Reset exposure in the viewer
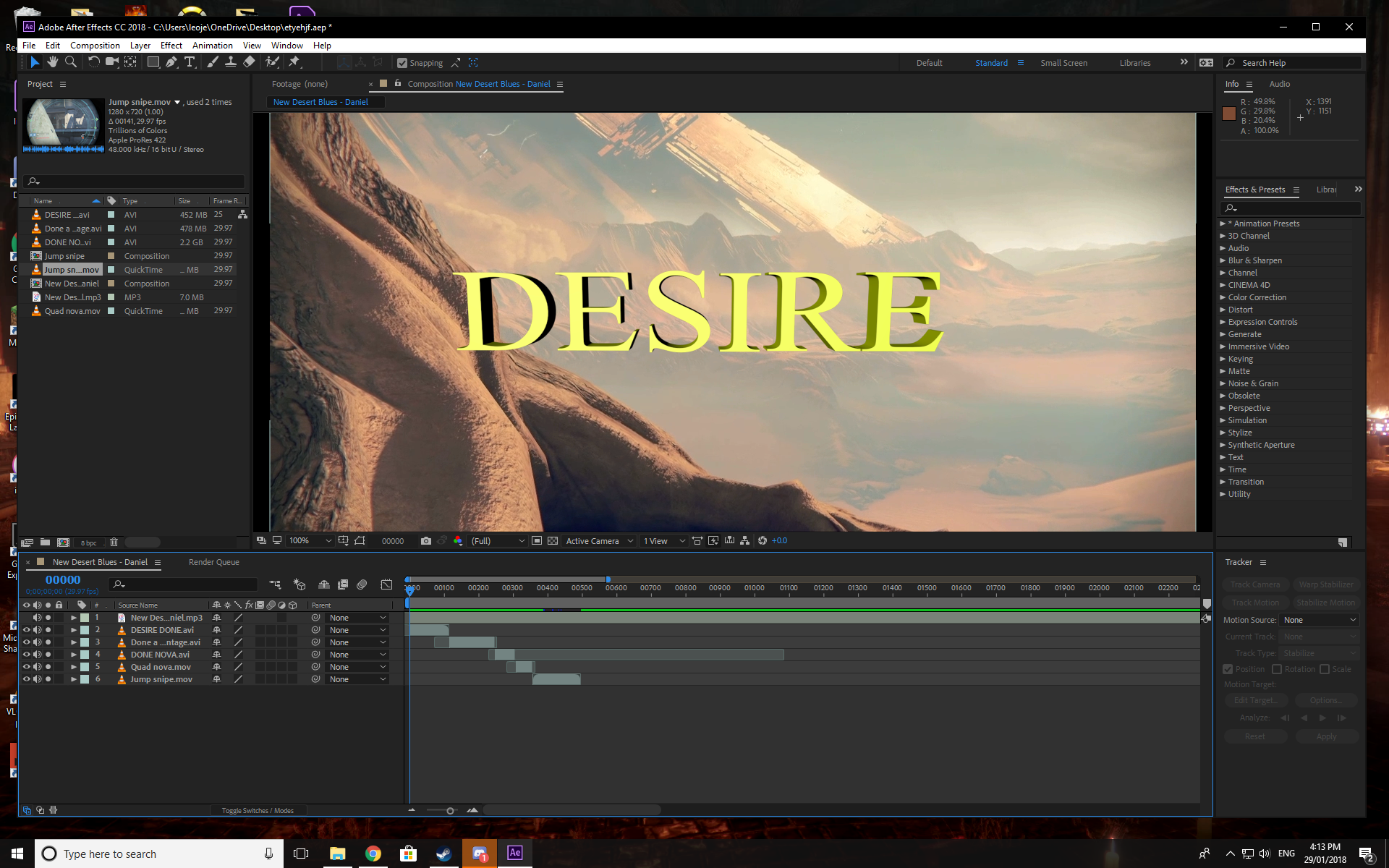 [x=762, y=541]
